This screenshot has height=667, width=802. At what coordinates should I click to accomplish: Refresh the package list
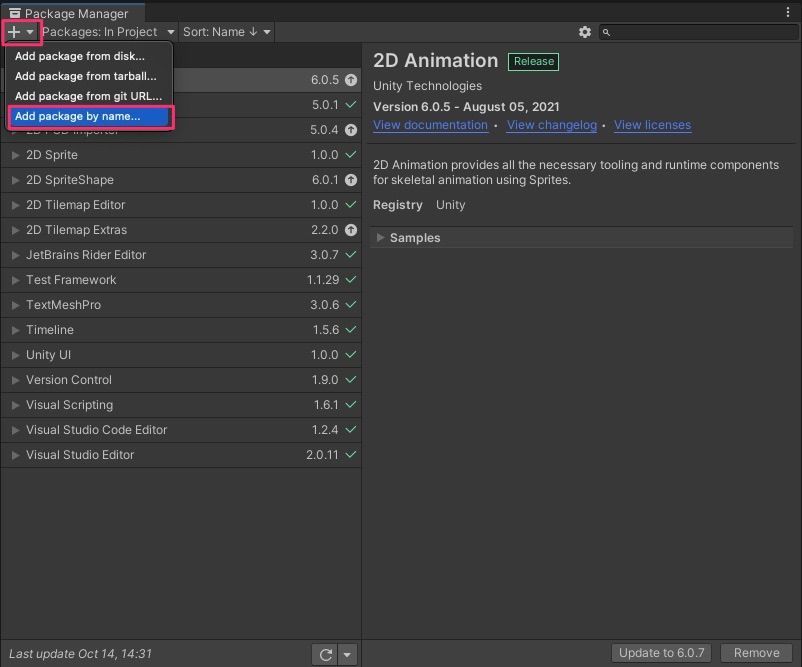(325, 655)
